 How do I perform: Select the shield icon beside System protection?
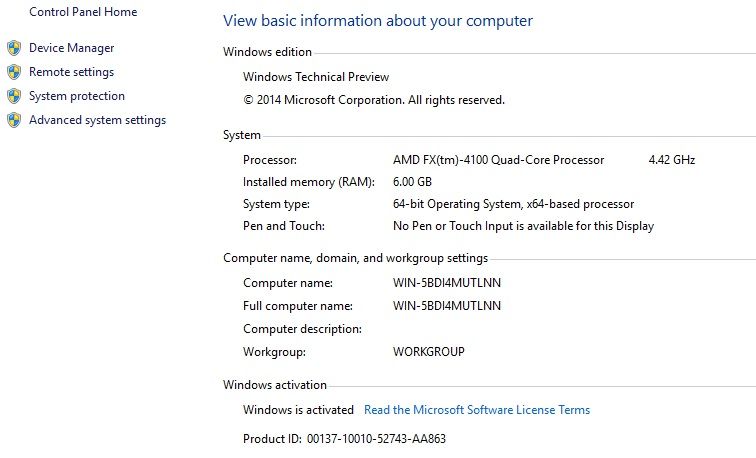(x=13, y=96)
